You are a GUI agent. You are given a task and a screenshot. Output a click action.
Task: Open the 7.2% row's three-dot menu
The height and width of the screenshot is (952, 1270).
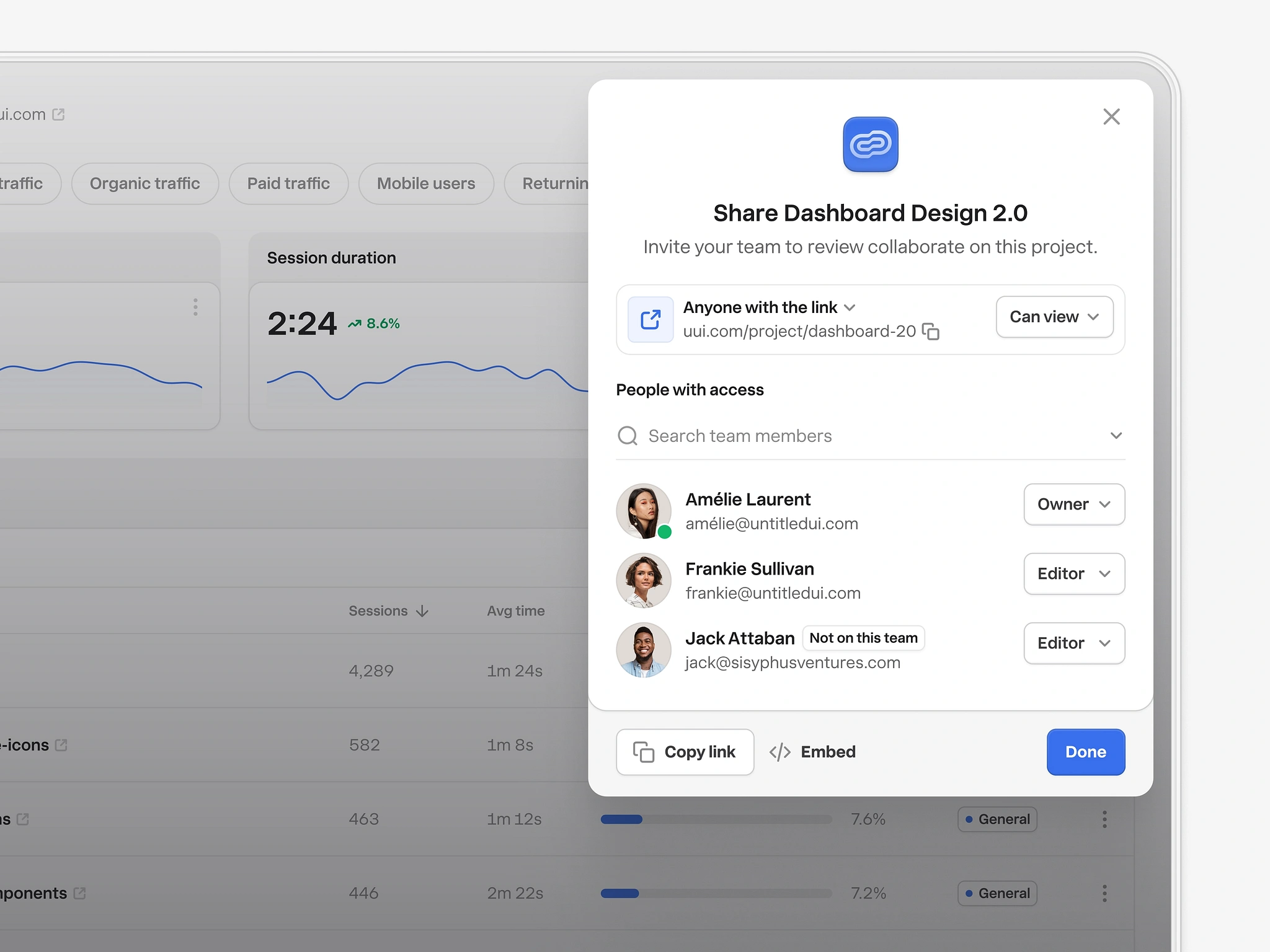pyautogui.click(x=1104, y=893)
